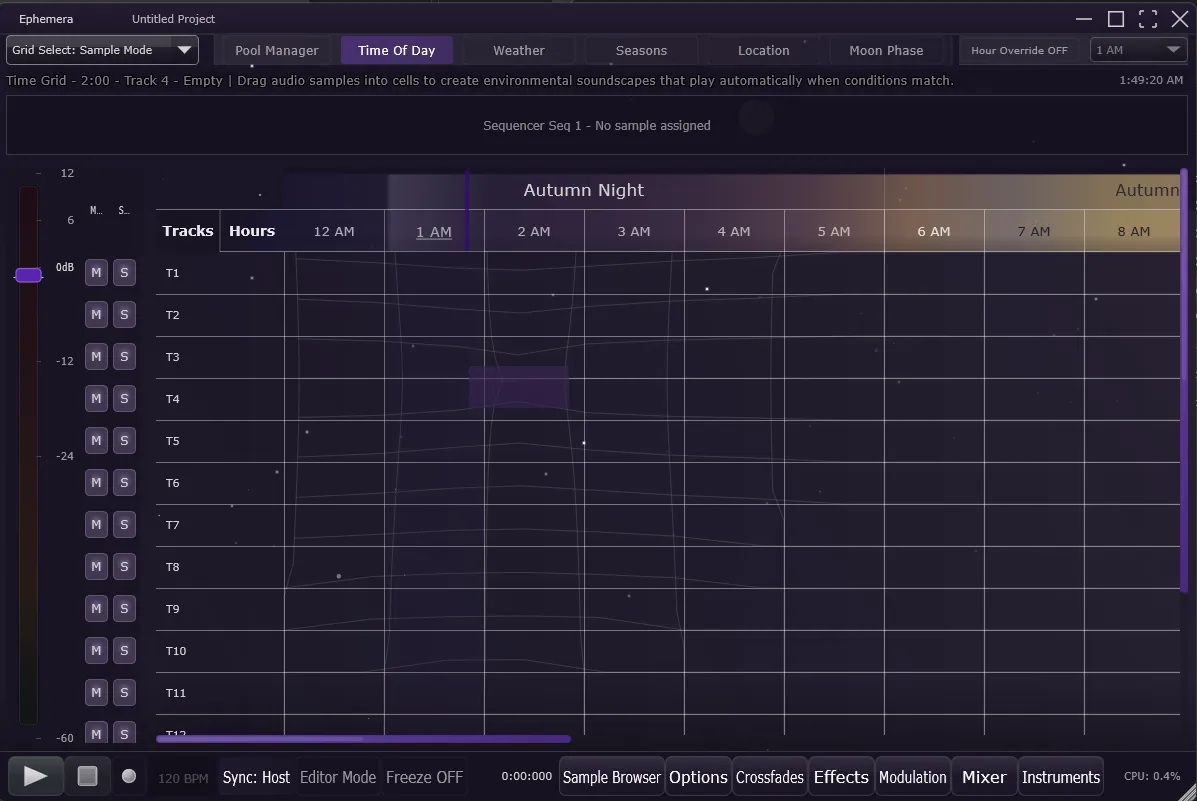Arm the Record transport button
This screenshot has height=801, width=1197.
tap(126, 775)
